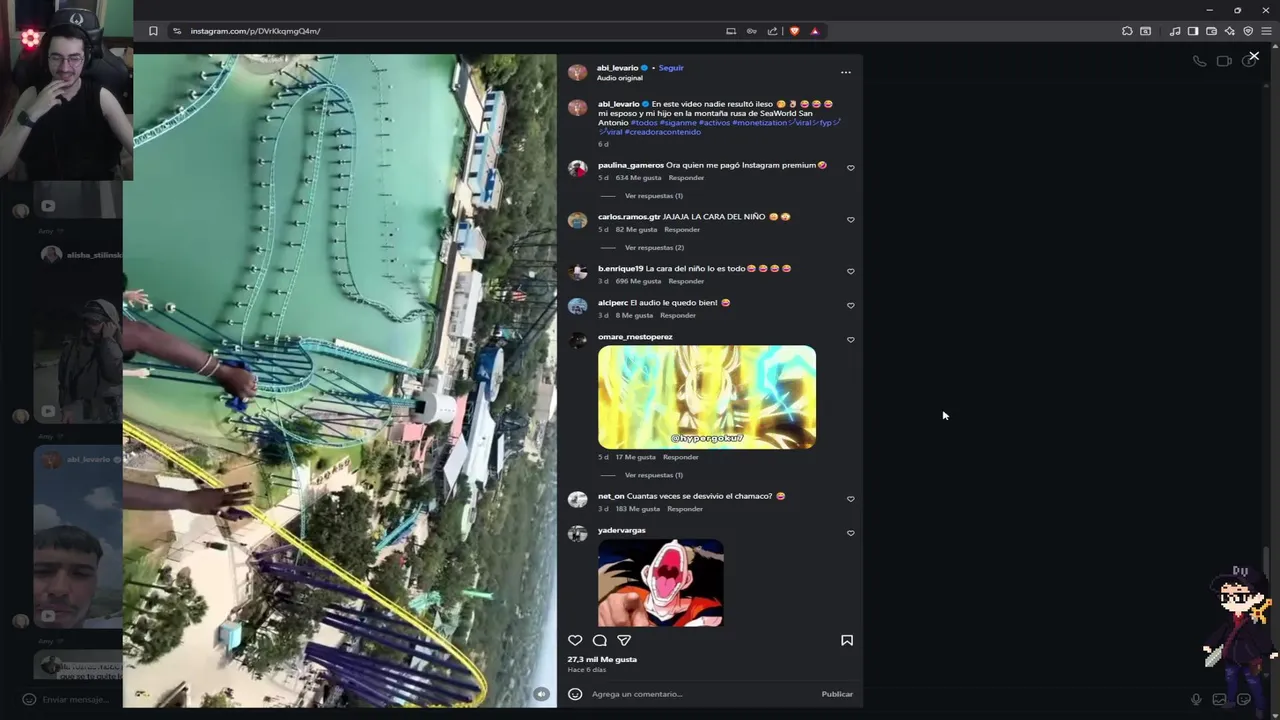1280x720 pixels.
Task: Open the Leo AI sparkle icon
Action: click(x=1229, y=31)
